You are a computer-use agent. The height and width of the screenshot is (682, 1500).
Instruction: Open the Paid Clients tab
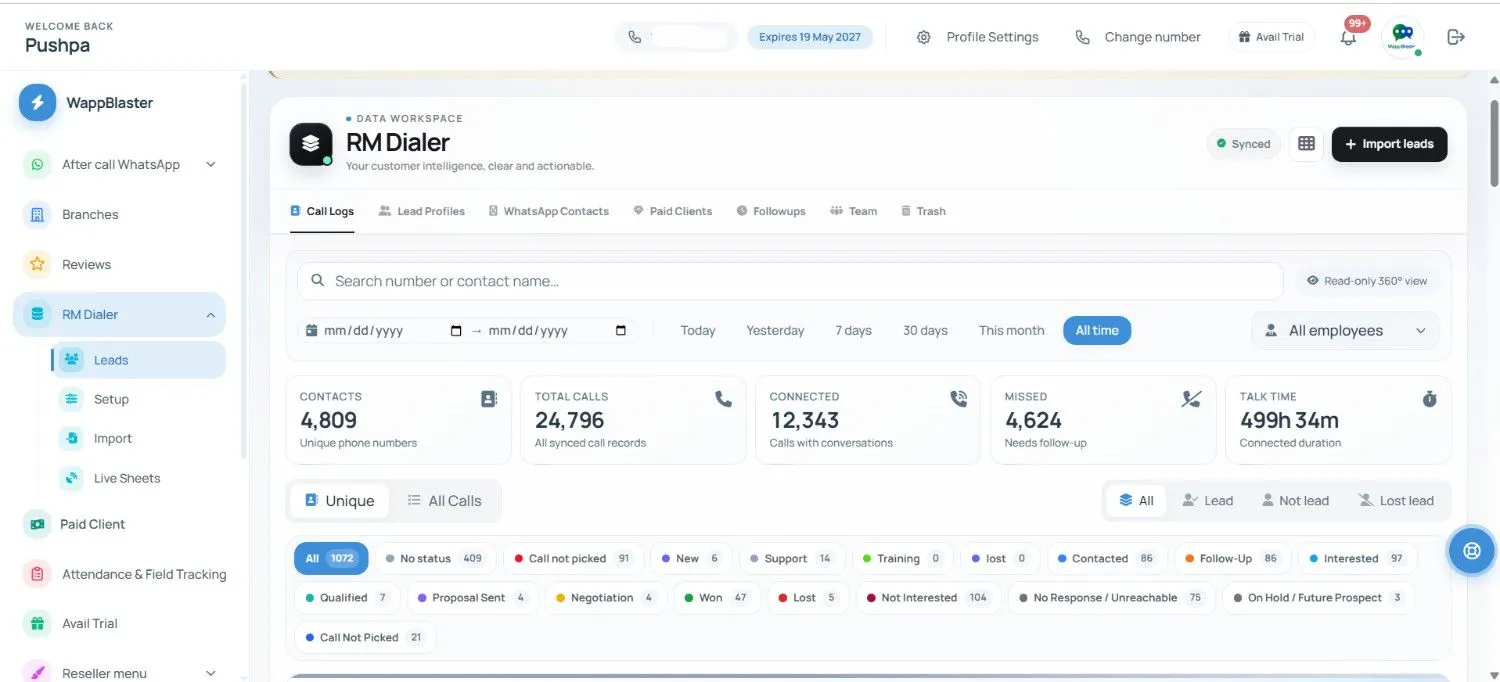point(673,211)
